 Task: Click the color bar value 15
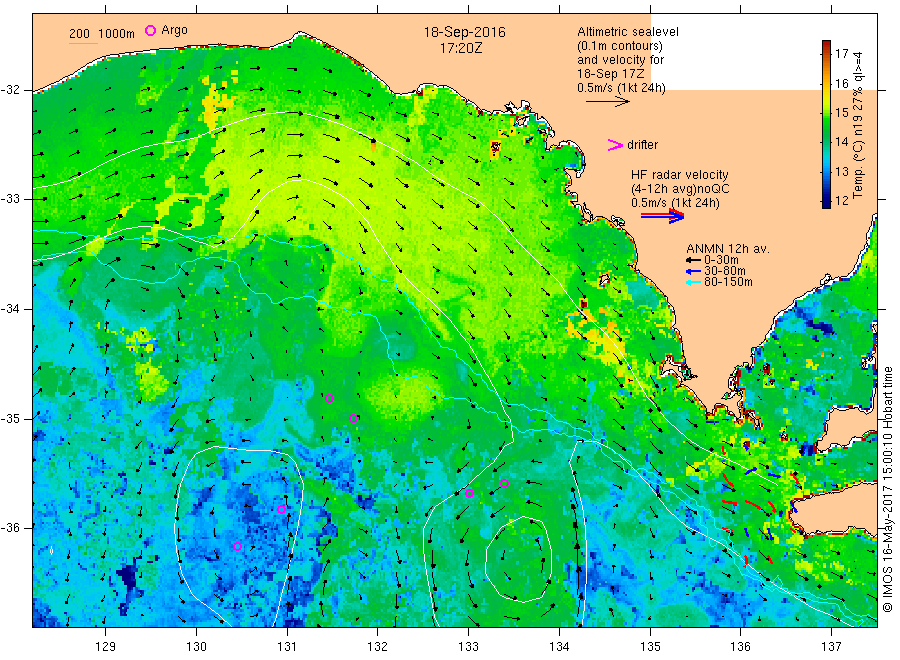(841, 112)
